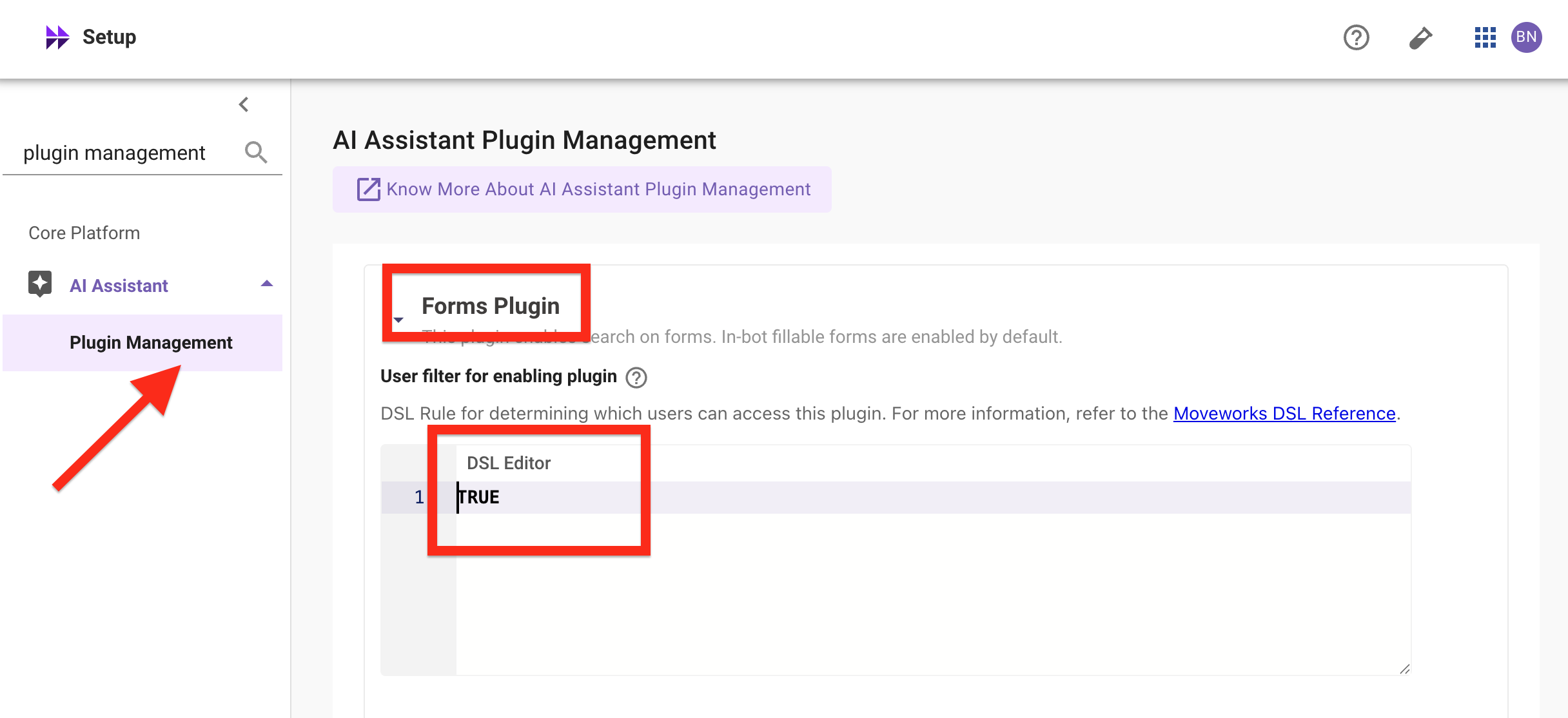
Task: Click the search magnifier icon in sidebar
Action: coord(256,153)
